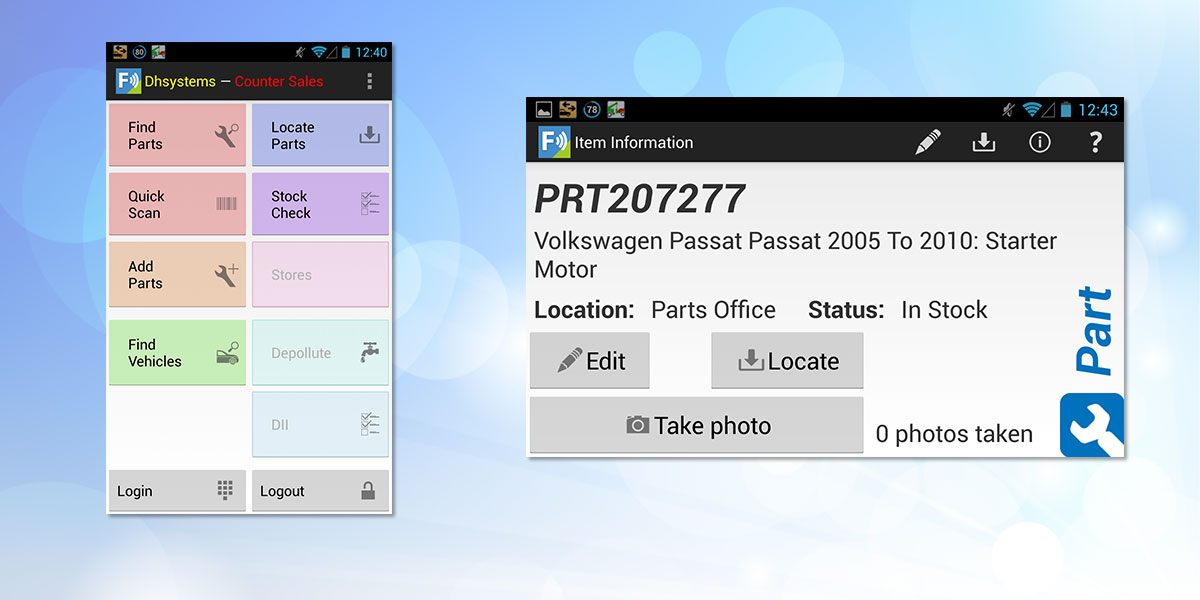Click the PRT207277 part number
Viewport: 1200px width, 600px height.
640,199
